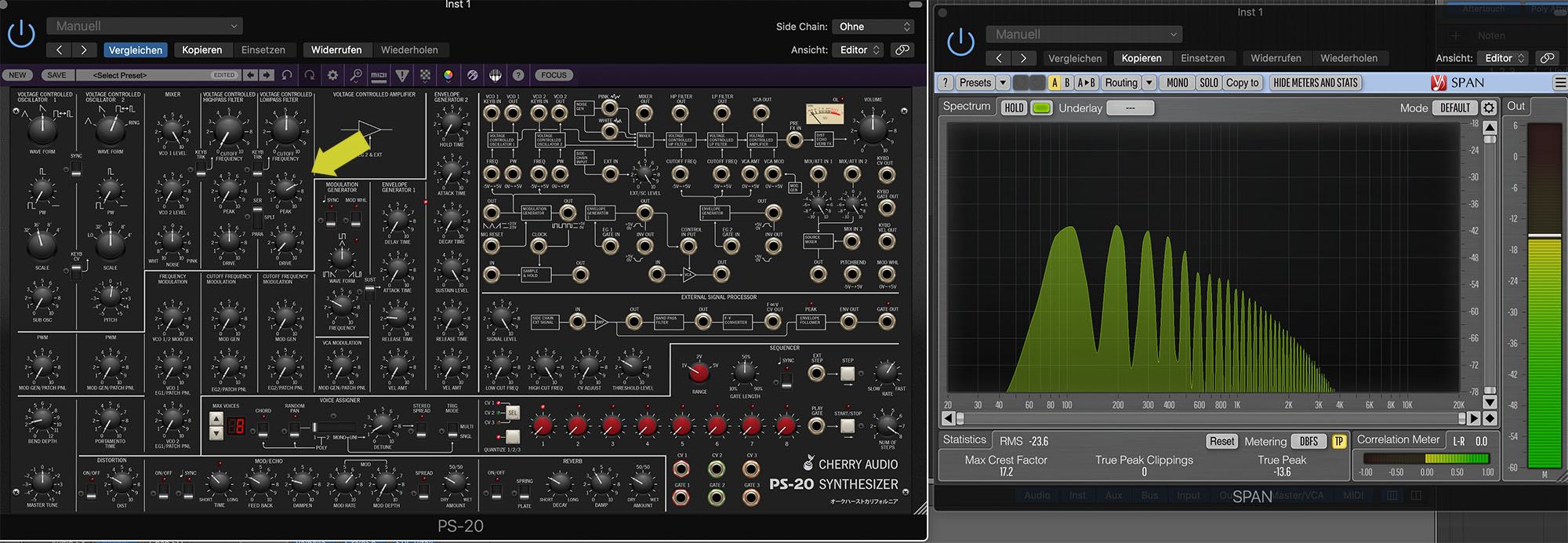Open DBFS metering selector in SPAN
The height and width of the screenshot is (543, 1568).
pyautogui.click(x=1309, y=441)
